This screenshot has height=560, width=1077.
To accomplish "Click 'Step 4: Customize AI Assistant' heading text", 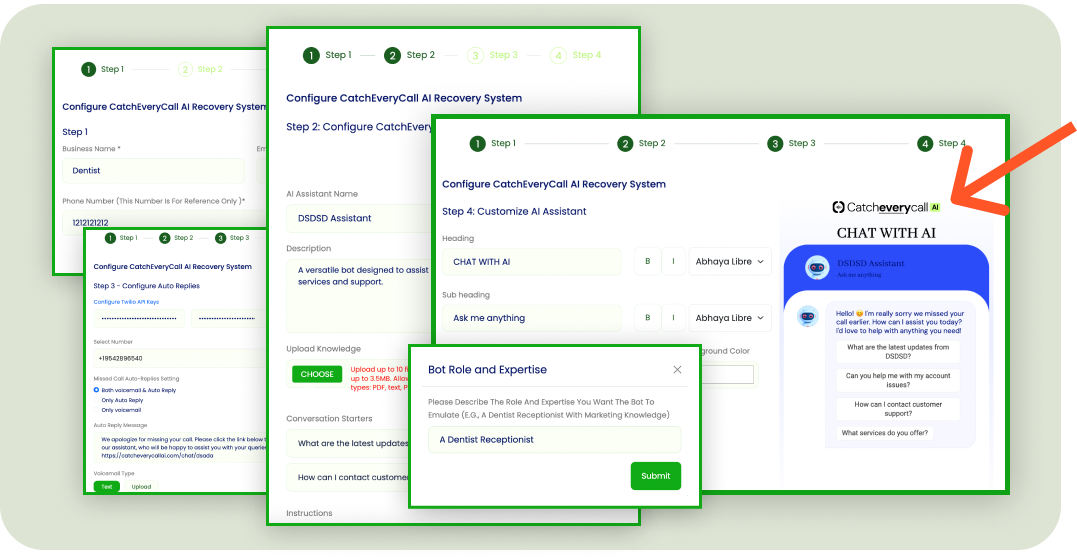I will 514,212.
